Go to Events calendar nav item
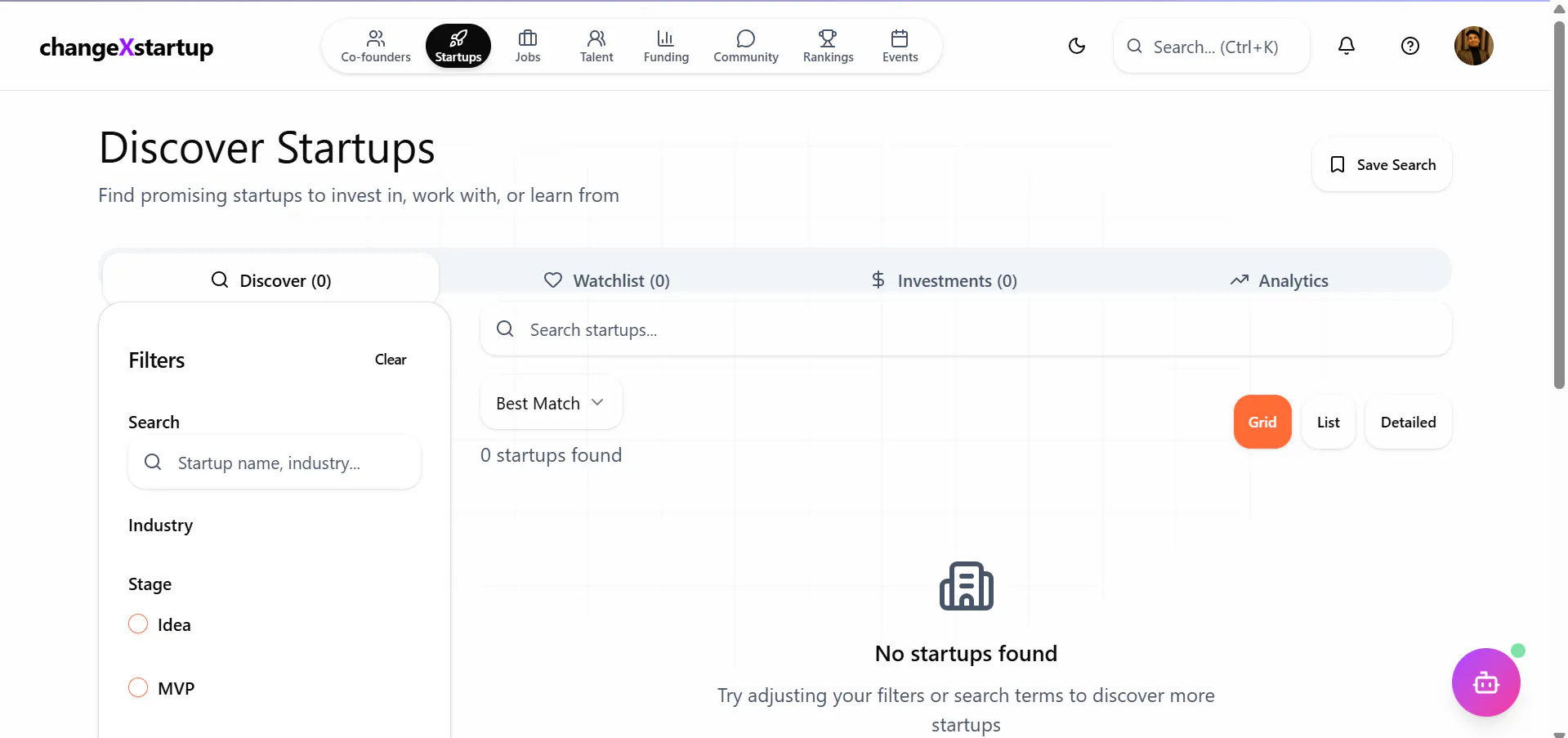 (x=900, y=47)
